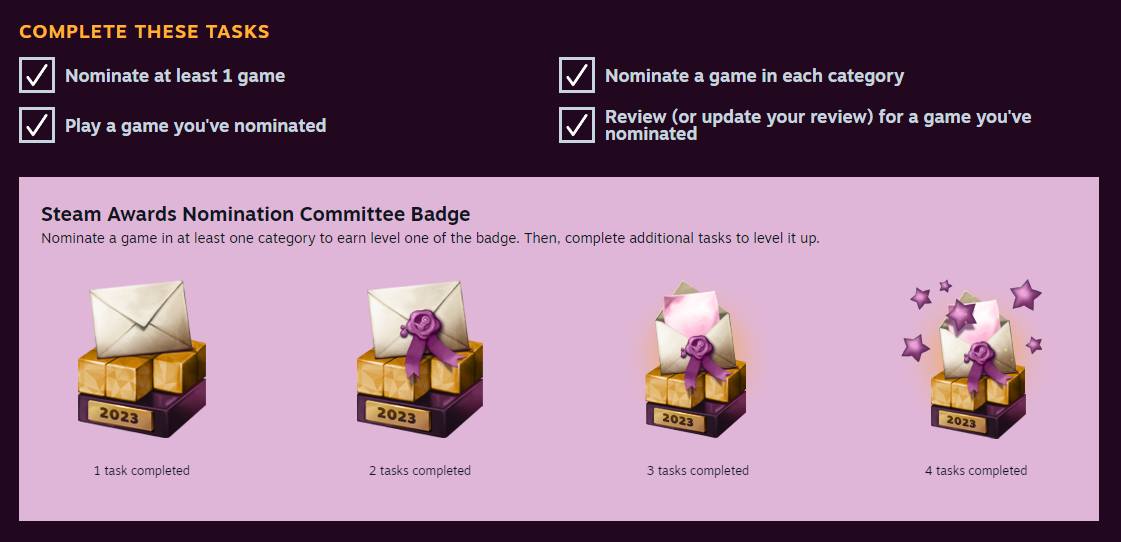The width and height of the screenshot is (1121, 542).
Task: Click the glowing open envelope badge for 3 tasks
Action: pos(697,362)
